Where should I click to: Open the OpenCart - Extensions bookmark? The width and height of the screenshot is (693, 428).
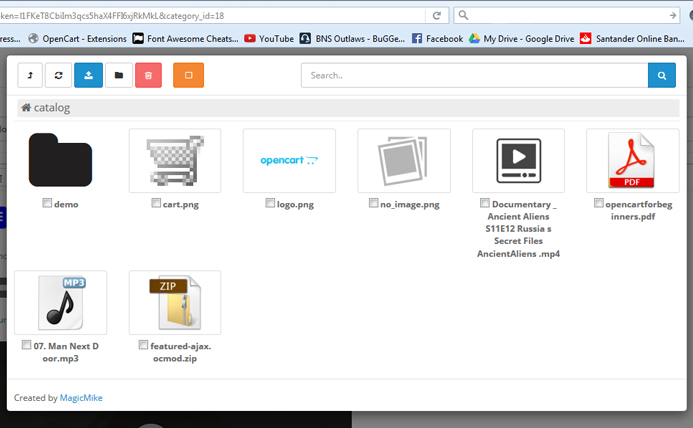(77, 38)
